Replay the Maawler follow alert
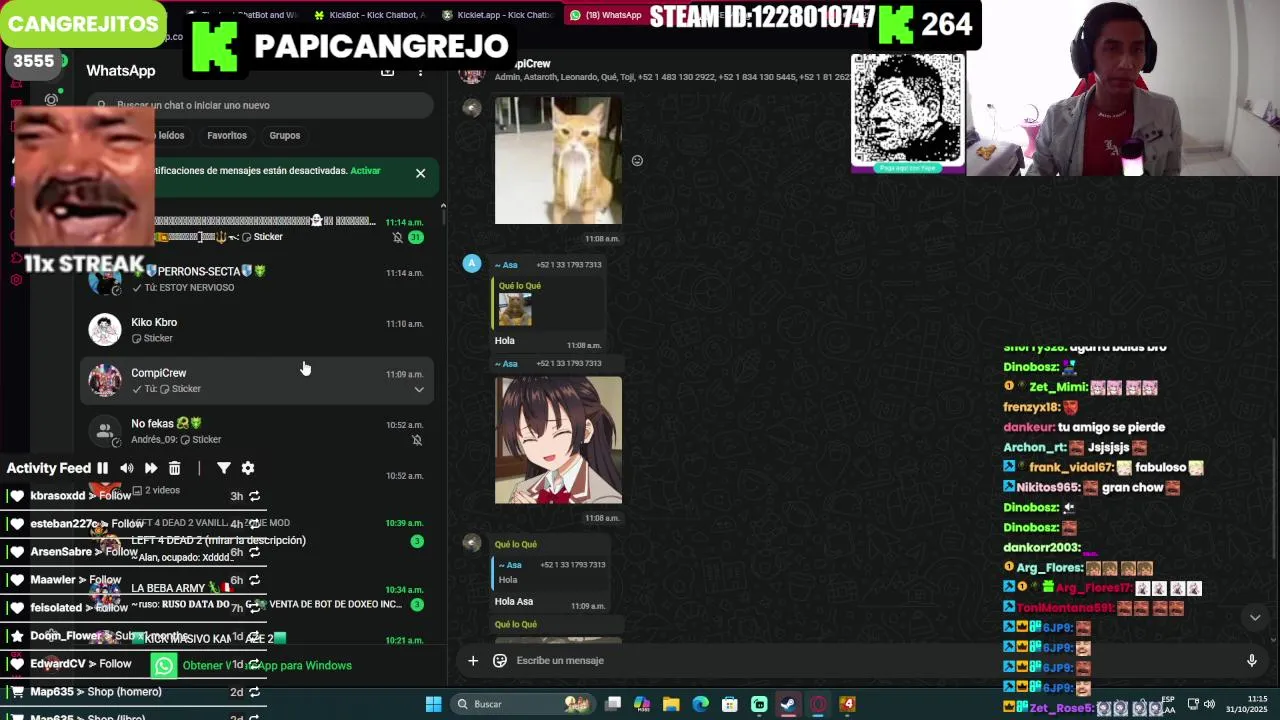Screen dimensions: 1280x720 pyautogui.click(x=254, y=580)
